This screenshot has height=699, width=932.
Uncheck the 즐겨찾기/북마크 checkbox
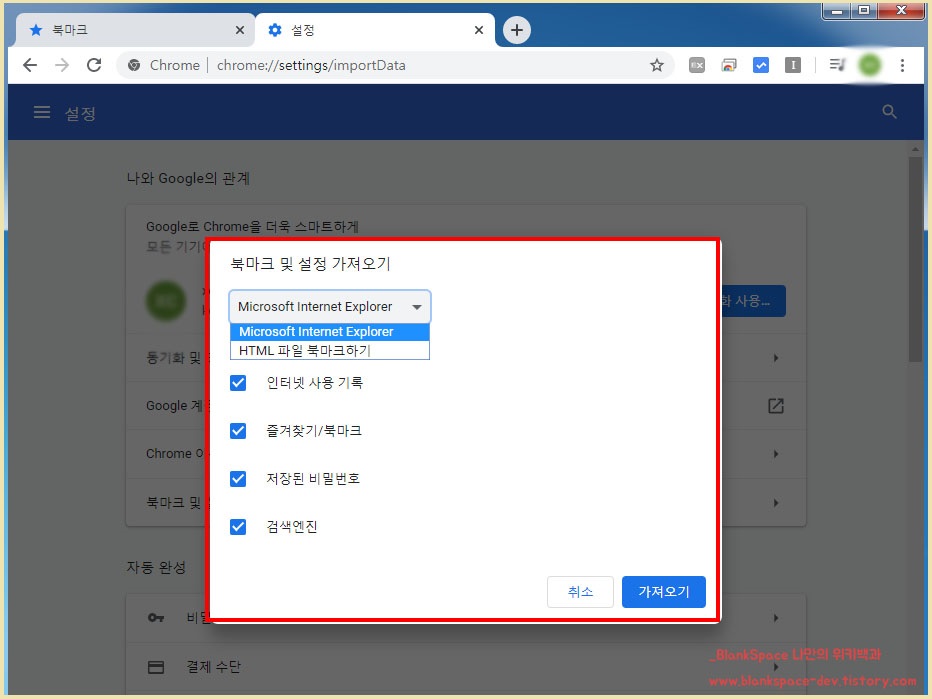[x=238, y=431]
